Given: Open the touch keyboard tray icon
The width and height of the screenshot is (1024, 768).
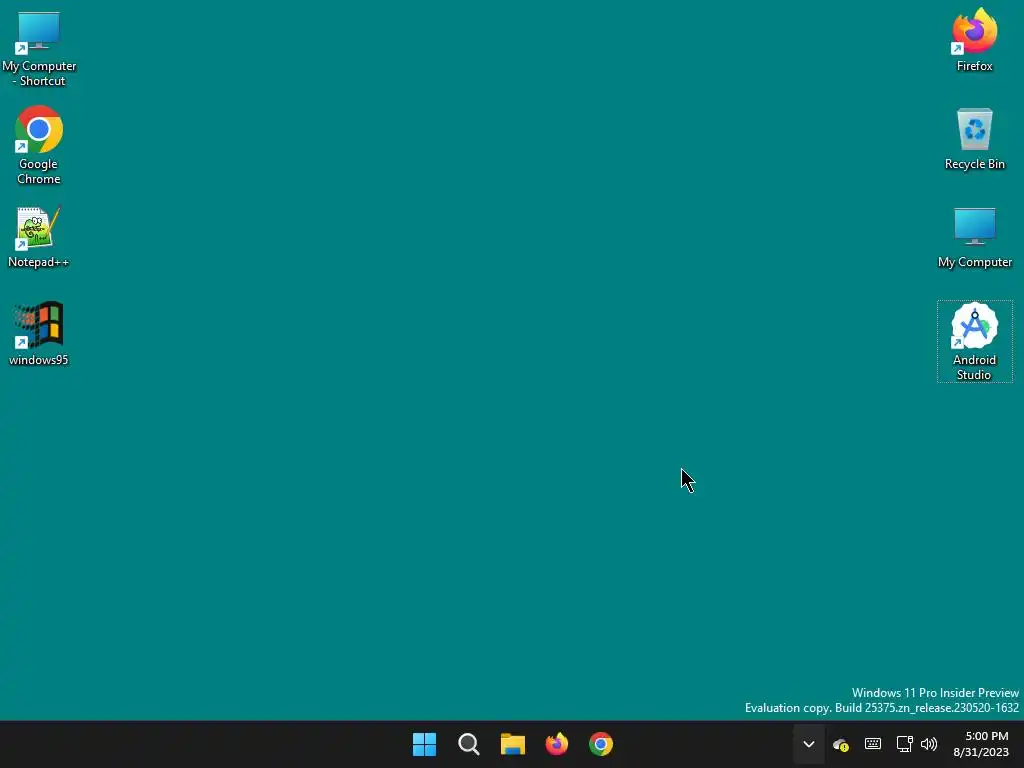Looking at the screenshot, I should pos(872,744).
